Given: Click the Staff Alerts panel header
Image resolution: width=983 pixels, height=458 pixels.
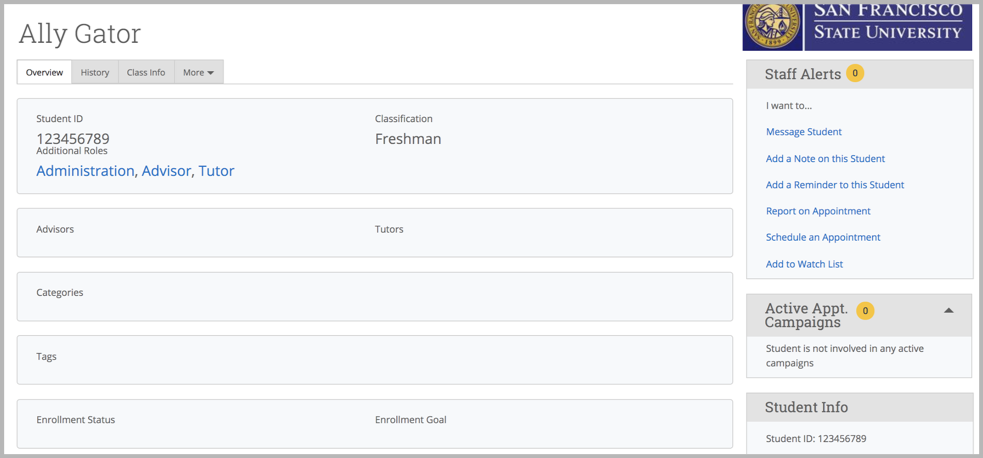Looking at the screenshot, I should tap(859, 74).
